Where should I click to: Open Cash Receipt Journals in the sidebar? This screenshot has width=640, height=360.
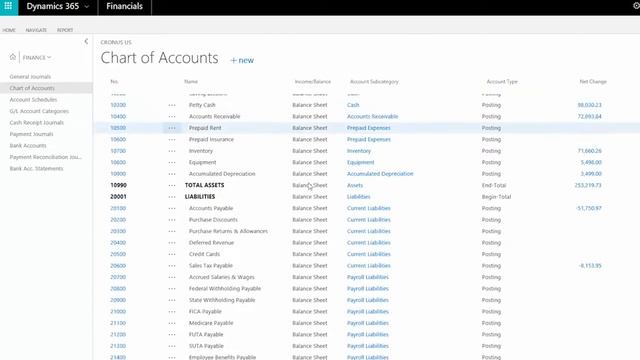point(37,122)
